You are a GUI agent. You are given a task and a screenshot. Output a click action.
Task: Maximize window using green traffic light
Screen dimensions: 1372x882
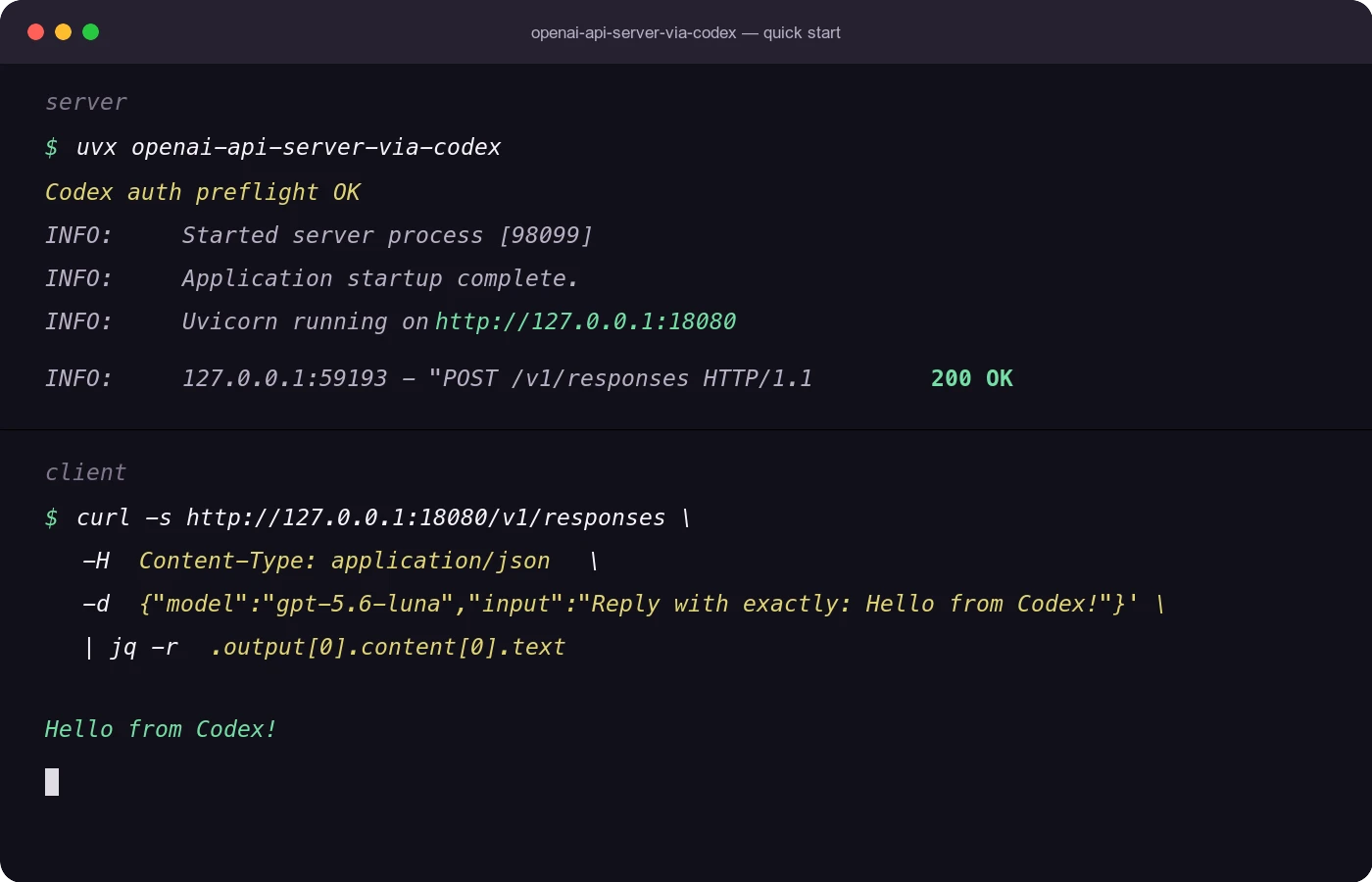pos(91,32)
